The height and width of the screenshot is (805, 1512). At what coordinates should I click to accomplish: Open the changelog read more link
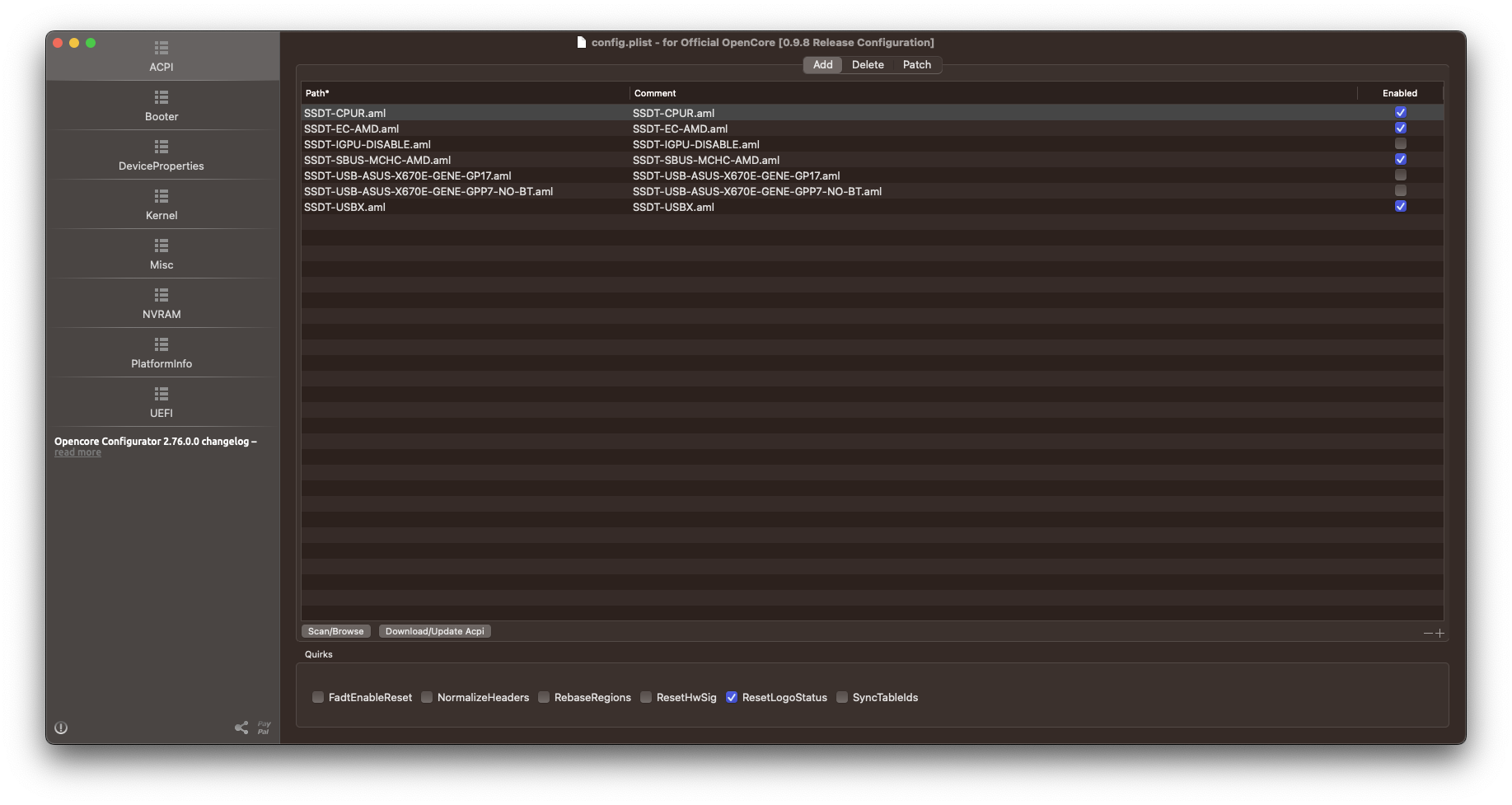[78, 452]
